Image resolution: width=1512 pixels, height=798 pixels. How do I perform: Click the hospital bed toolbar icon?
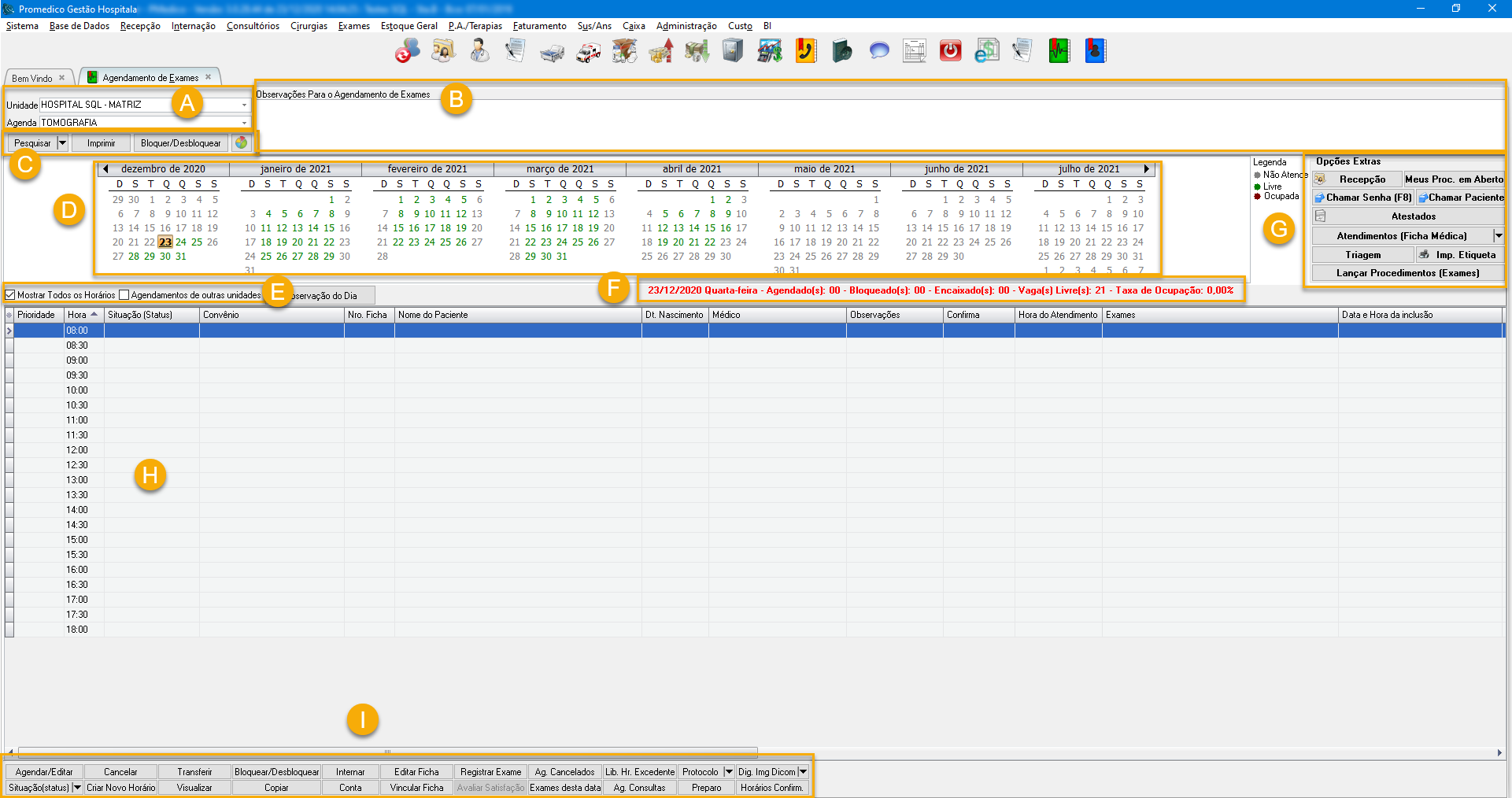click(552, 53)
